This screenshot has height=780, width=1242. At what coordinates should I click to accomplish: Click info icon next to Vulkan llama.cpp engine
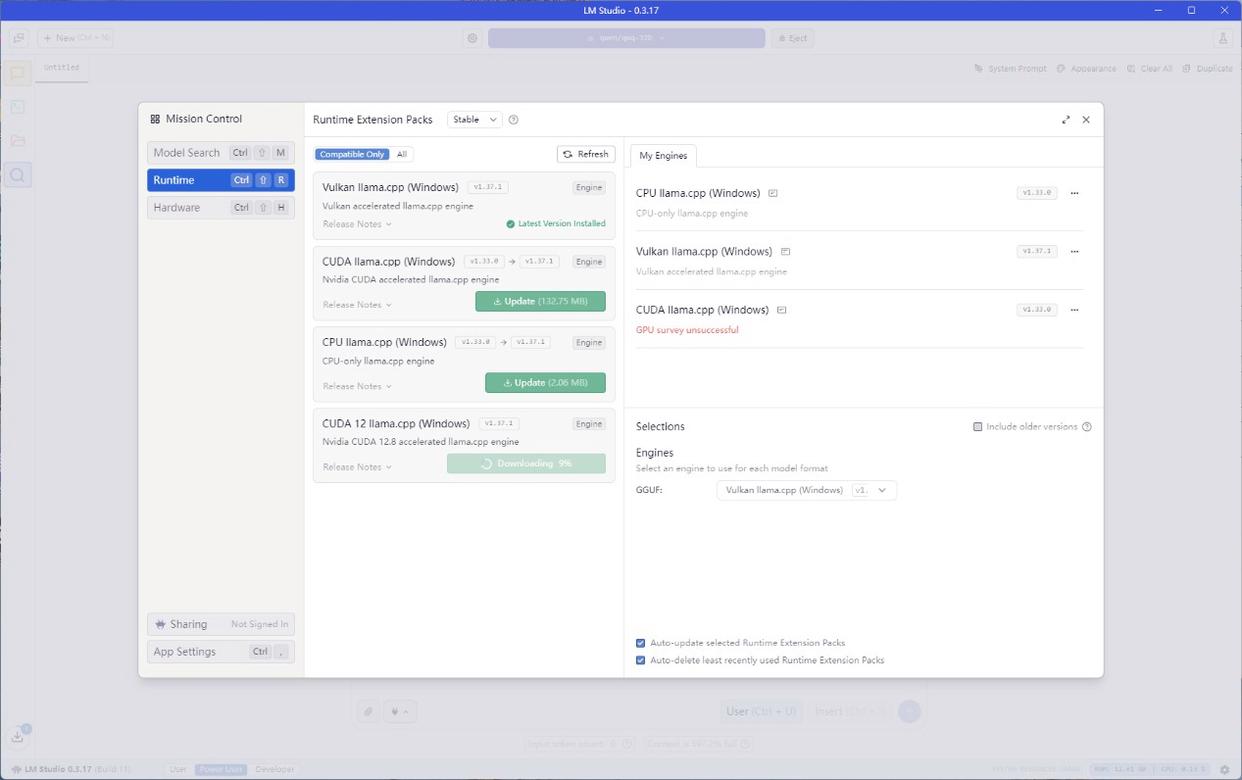tap(785, 252)
